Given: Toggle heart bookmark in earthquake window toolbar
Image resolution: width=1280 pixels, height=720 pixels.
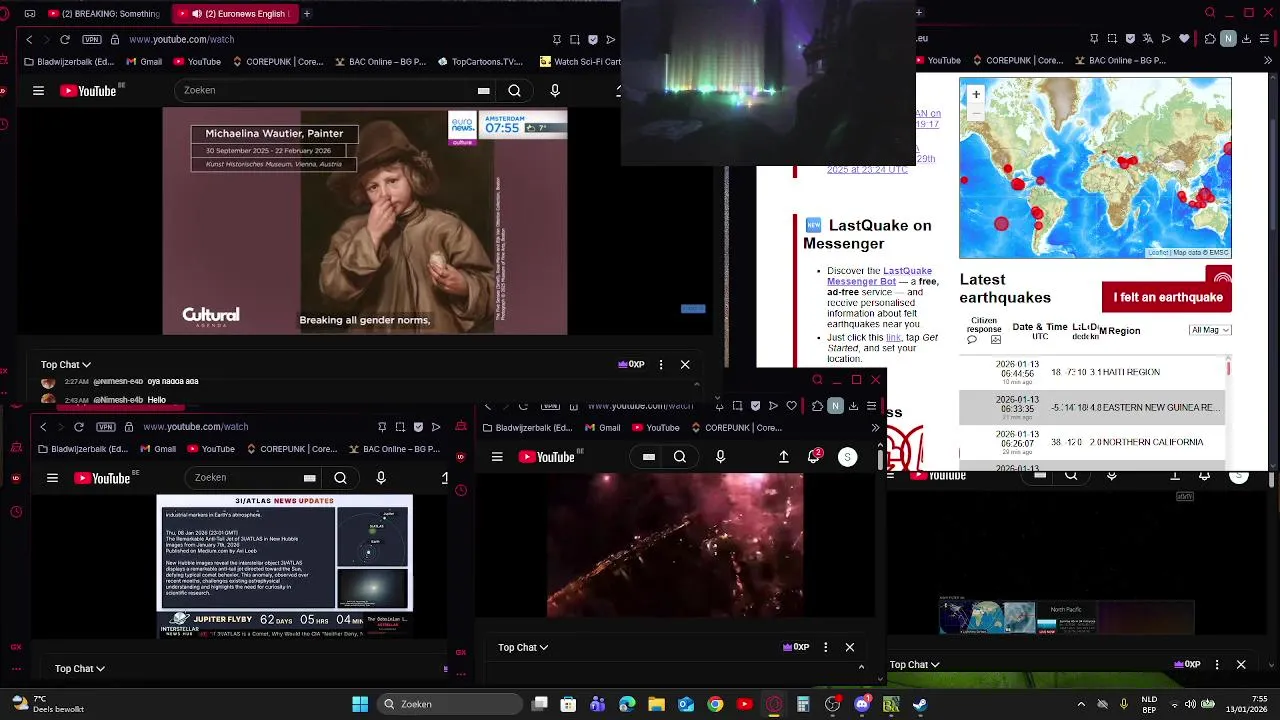Looking at the screenshot, I should point(1184,39).
